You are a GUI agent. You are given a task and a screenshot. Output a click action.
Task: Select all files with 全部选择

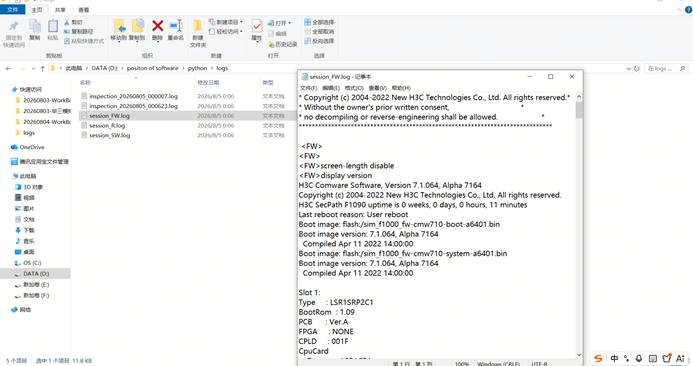[x=320, y=22]
